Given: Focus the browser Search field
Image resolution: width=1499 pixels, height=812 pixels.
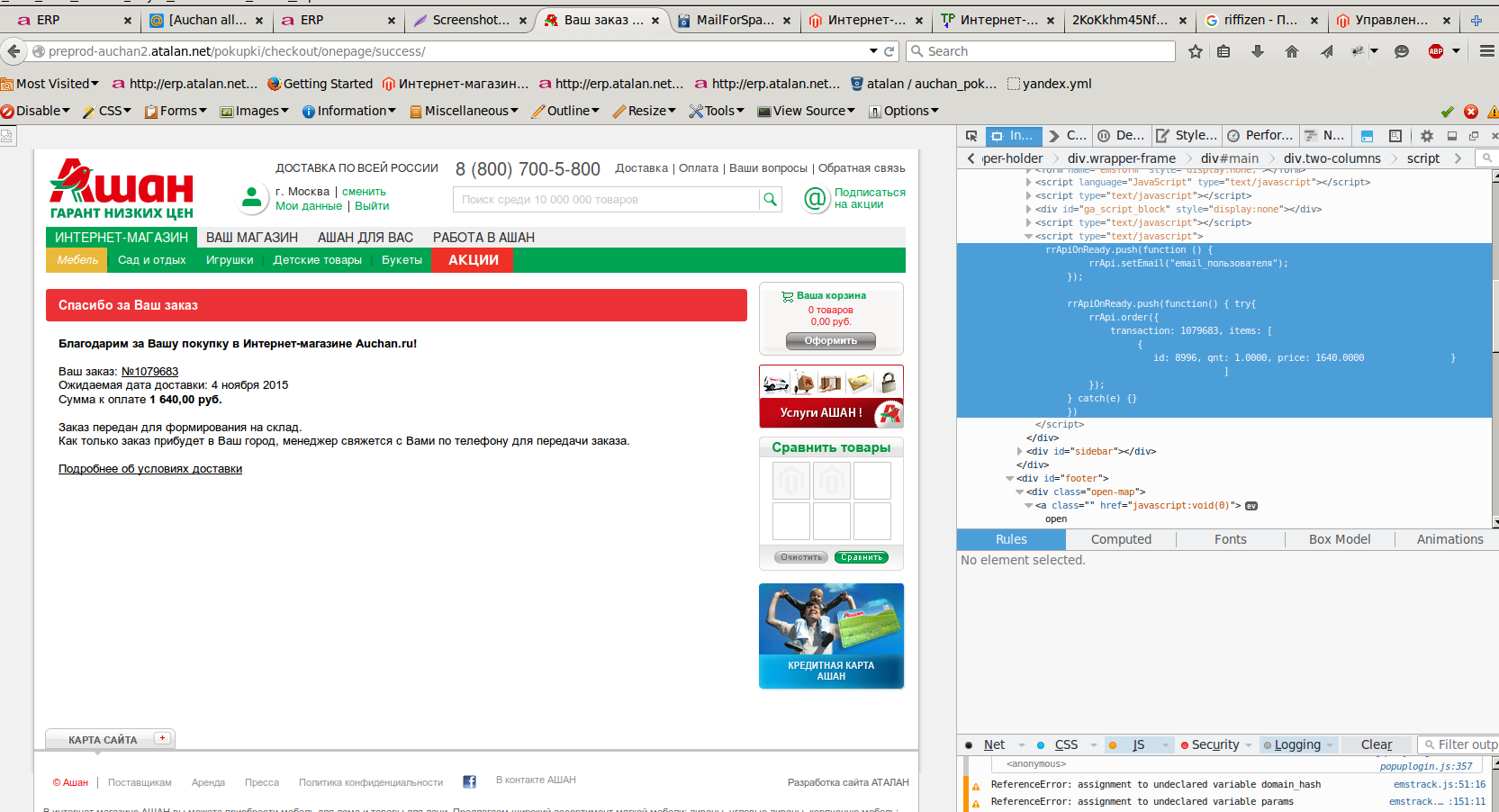Looking at the screenshot, I should 1041,51.
